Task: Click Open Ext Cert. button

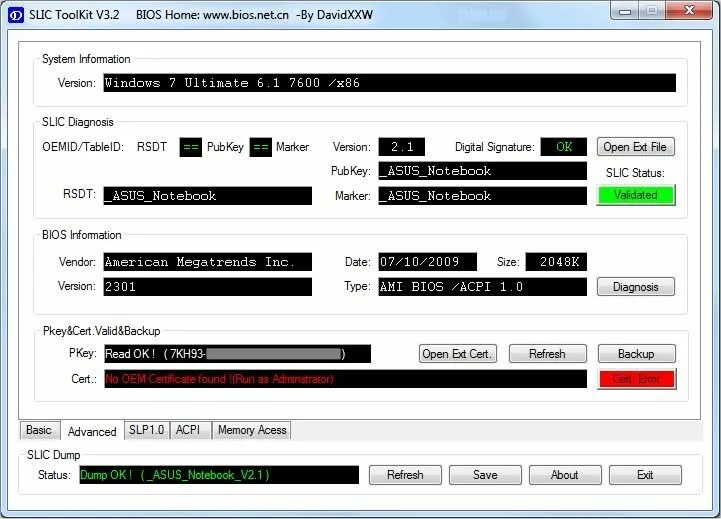Action: tap(458, 354)
